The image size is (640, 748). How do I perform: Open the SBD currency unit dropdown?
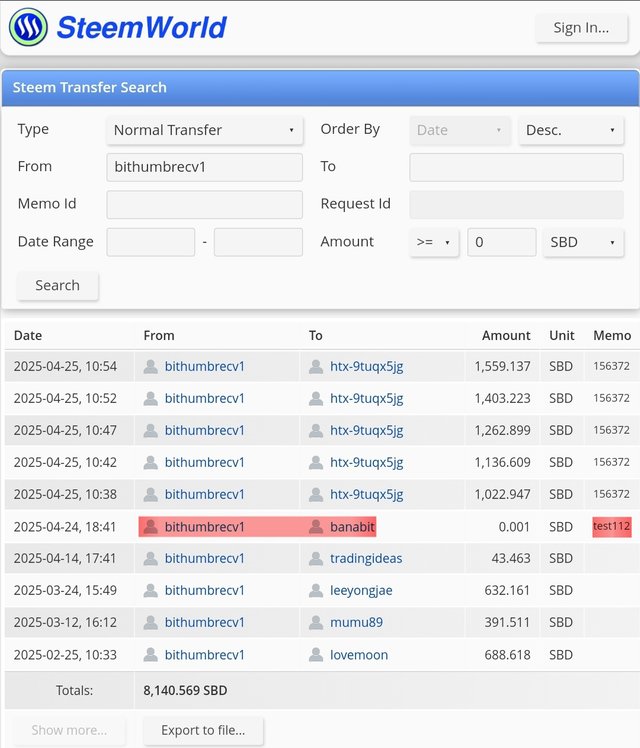pos(583,242)
